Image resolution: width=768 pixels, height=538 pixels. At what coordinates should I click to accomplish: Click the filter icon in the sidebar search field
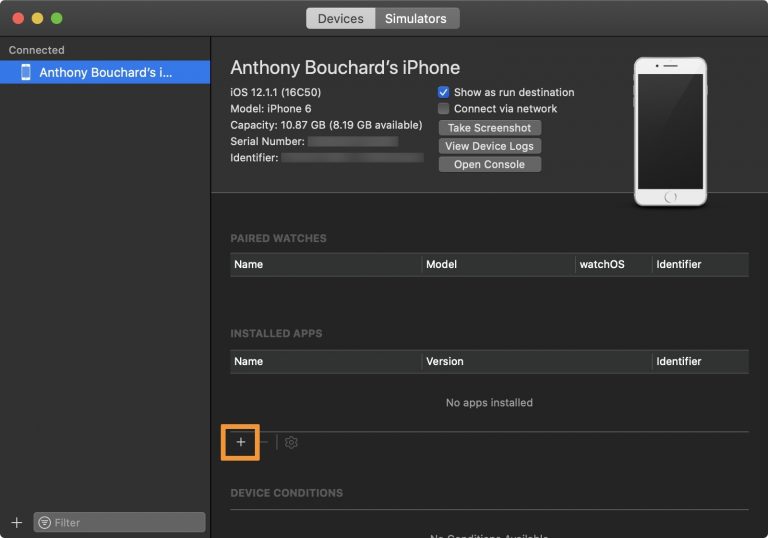click(x=45, y=522)
